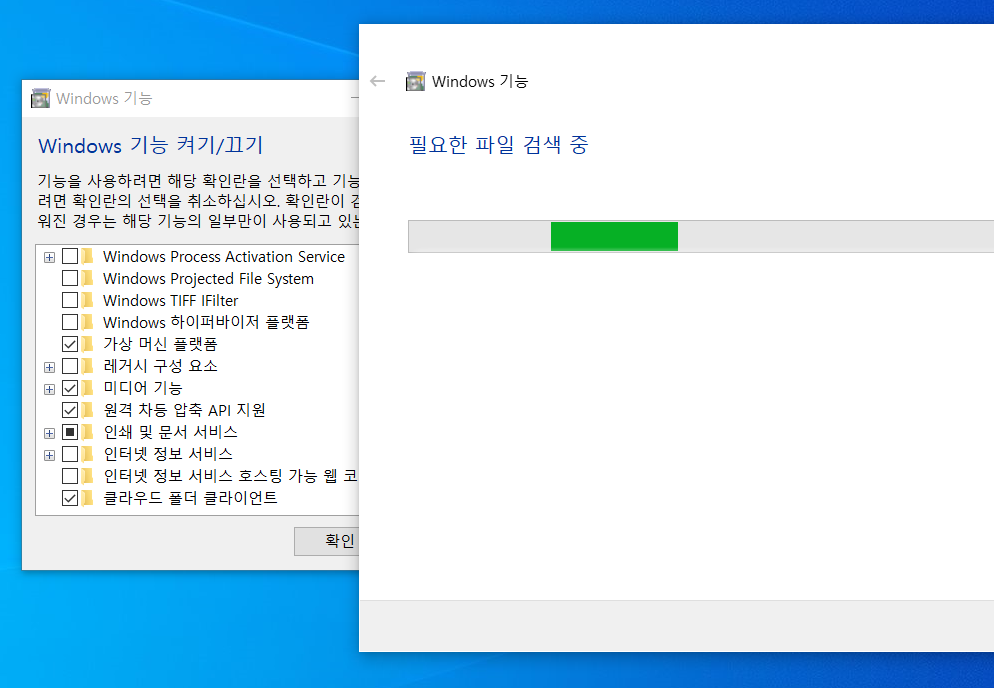Click folder icon beside Windows Projected File System

tap(87, 278)
